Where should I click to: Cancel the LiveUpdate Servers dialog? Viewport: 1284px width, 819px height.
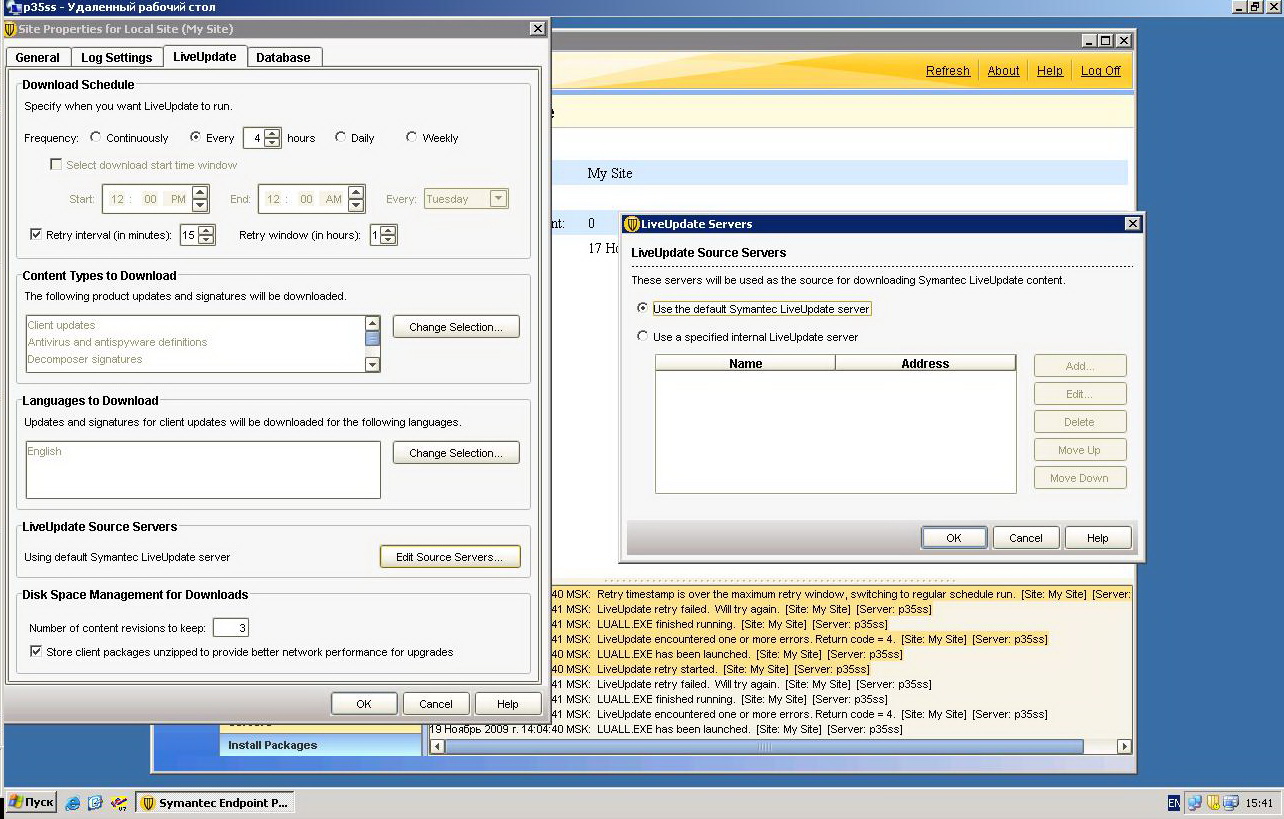tap(1026, 538)
